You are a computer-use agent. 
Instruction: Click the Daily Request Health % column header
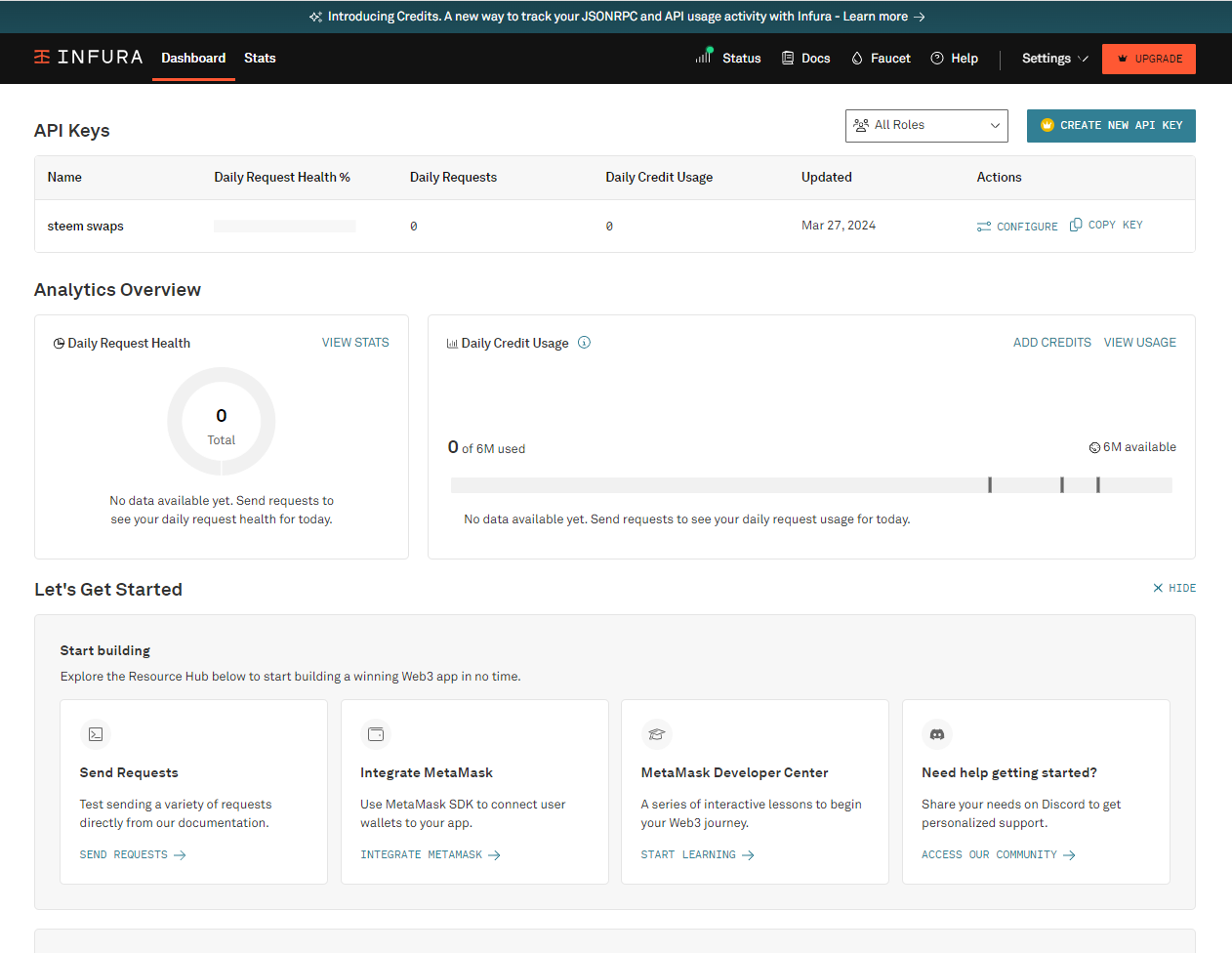pyautogui.click(x=282, y=178)
